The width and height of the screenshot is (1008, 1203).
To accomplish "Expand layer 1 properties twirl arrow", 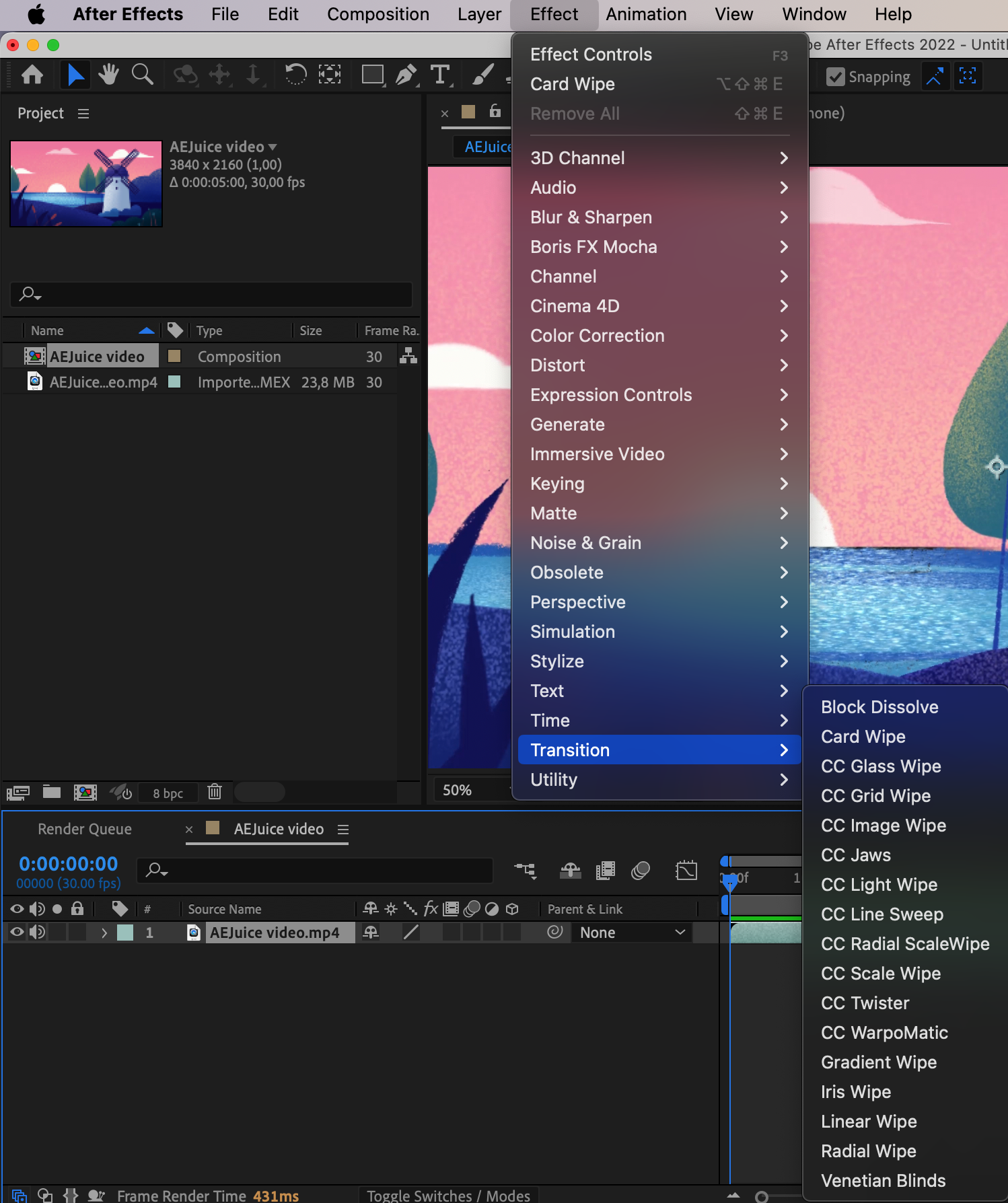I will pyautogui.click(x=104, y=933).
